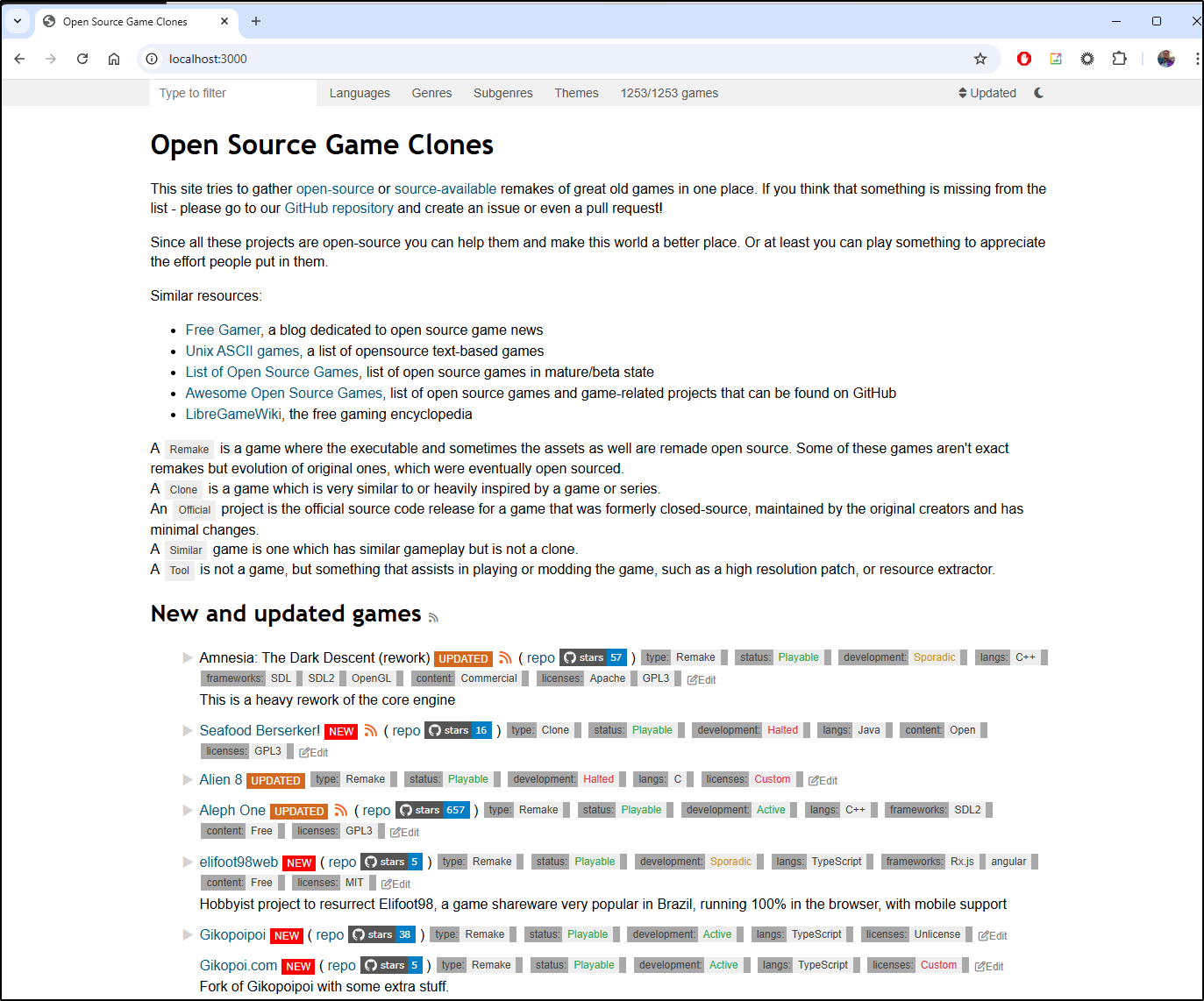
Task: Open the GitHub stars 5 badge for elifoot98web
Action: pos(392,862)
